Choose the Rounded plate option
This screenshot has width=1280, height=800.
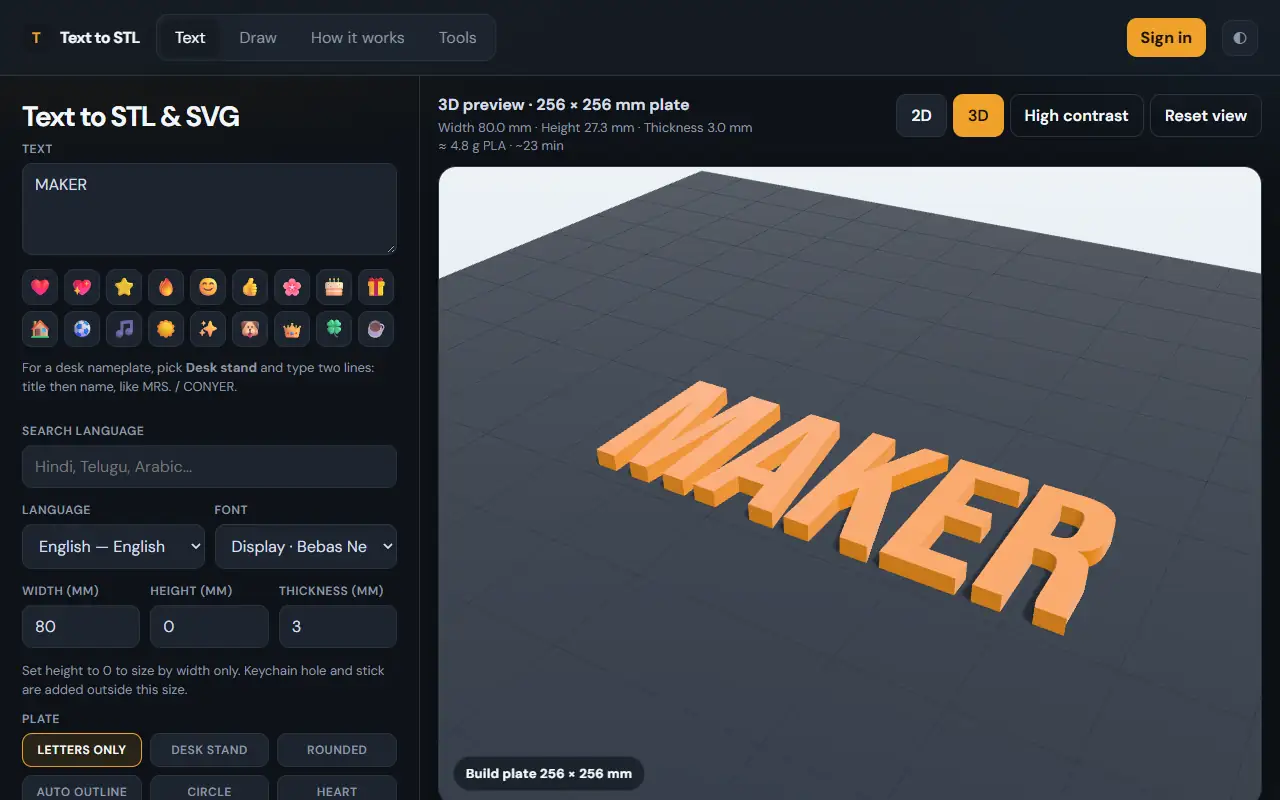click(x=337, y=750)
